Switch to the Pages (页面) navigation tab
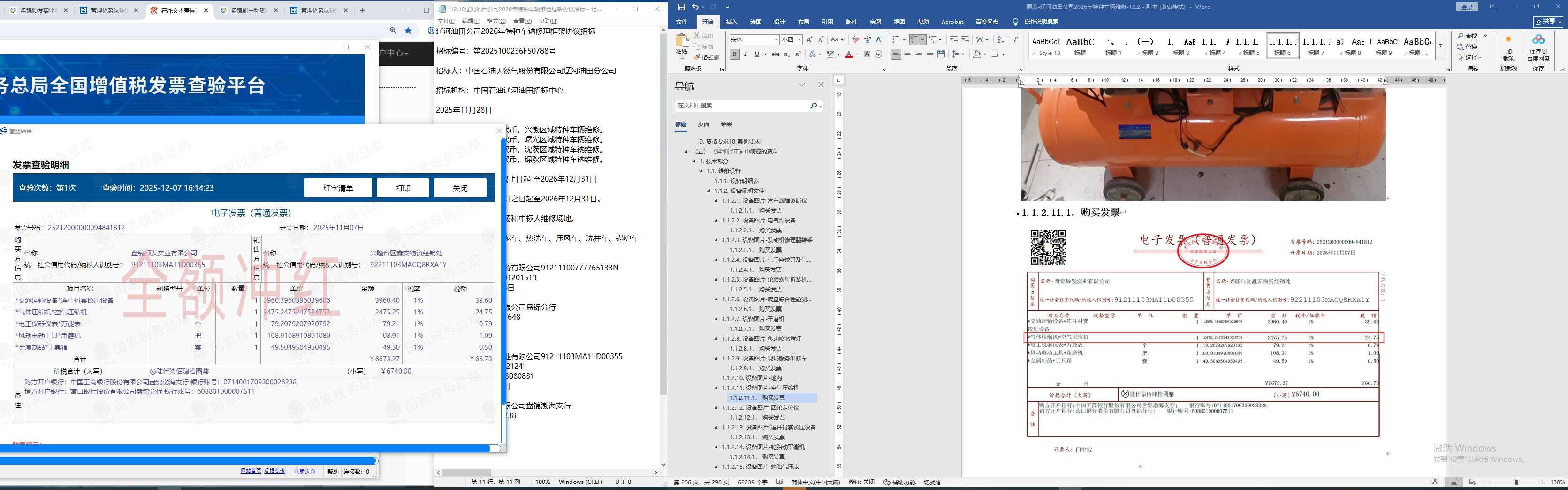The width and height of the screenshot is (1568, 490). [704, 124]
